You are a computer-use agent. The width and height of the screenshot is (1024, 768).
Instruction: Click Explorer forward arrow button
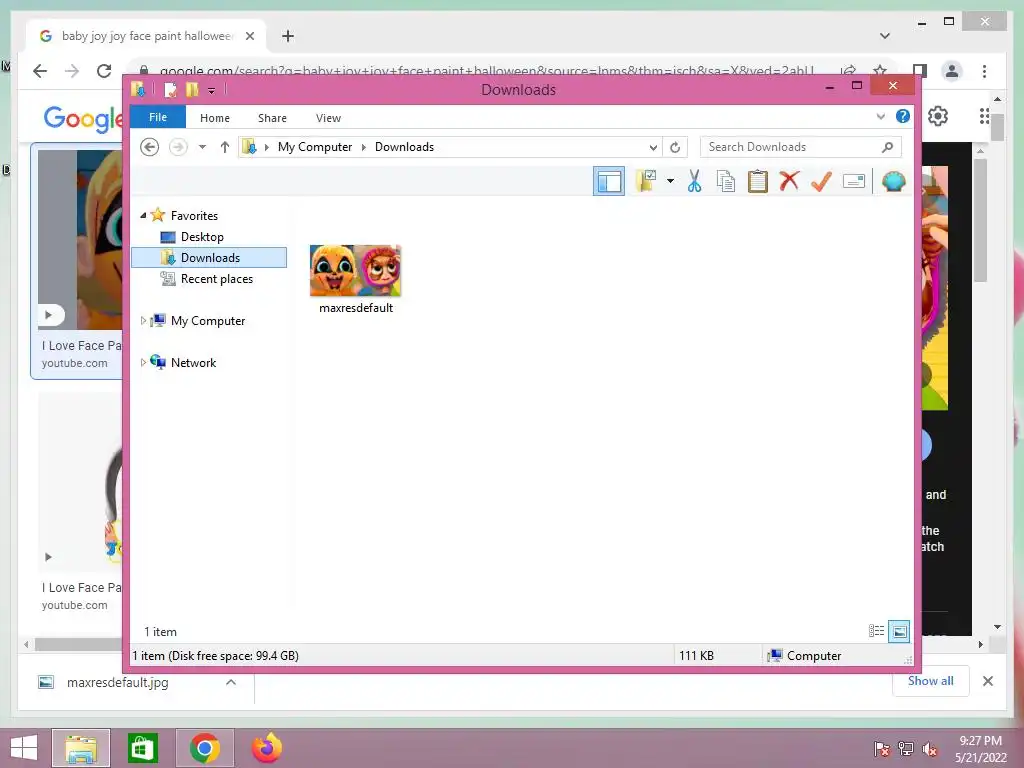pyautogui.click(x=178, y=147)
